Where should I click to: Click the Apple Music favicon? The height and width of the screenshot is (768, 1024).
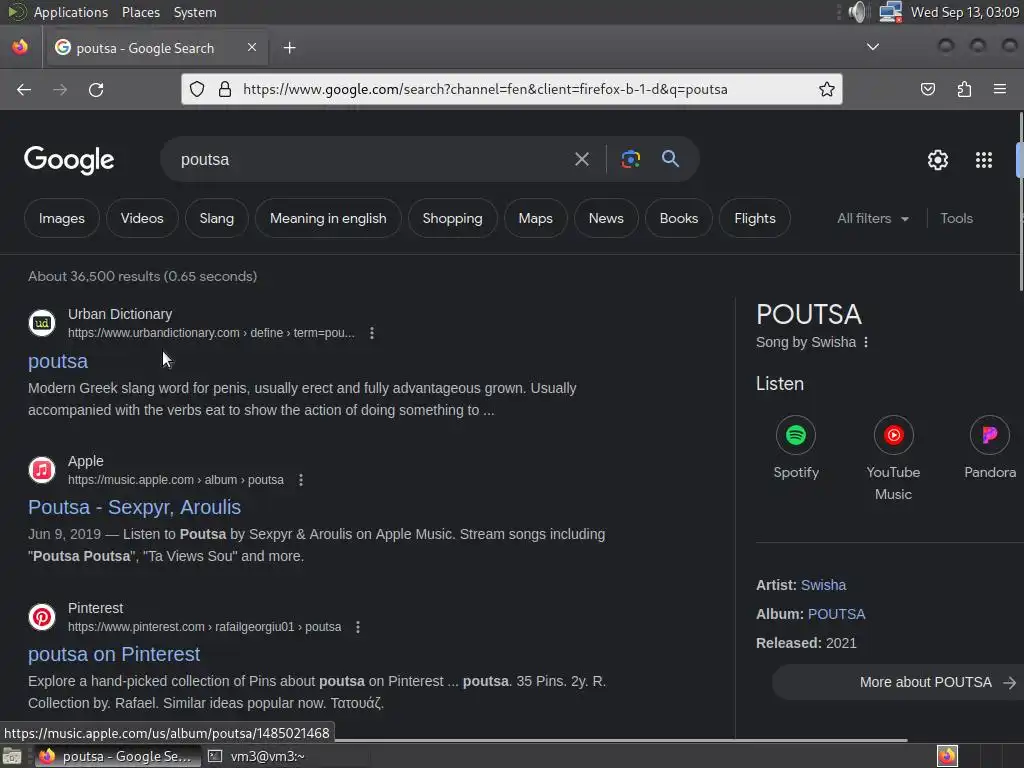pyautogui.click(x=42, y=470)
